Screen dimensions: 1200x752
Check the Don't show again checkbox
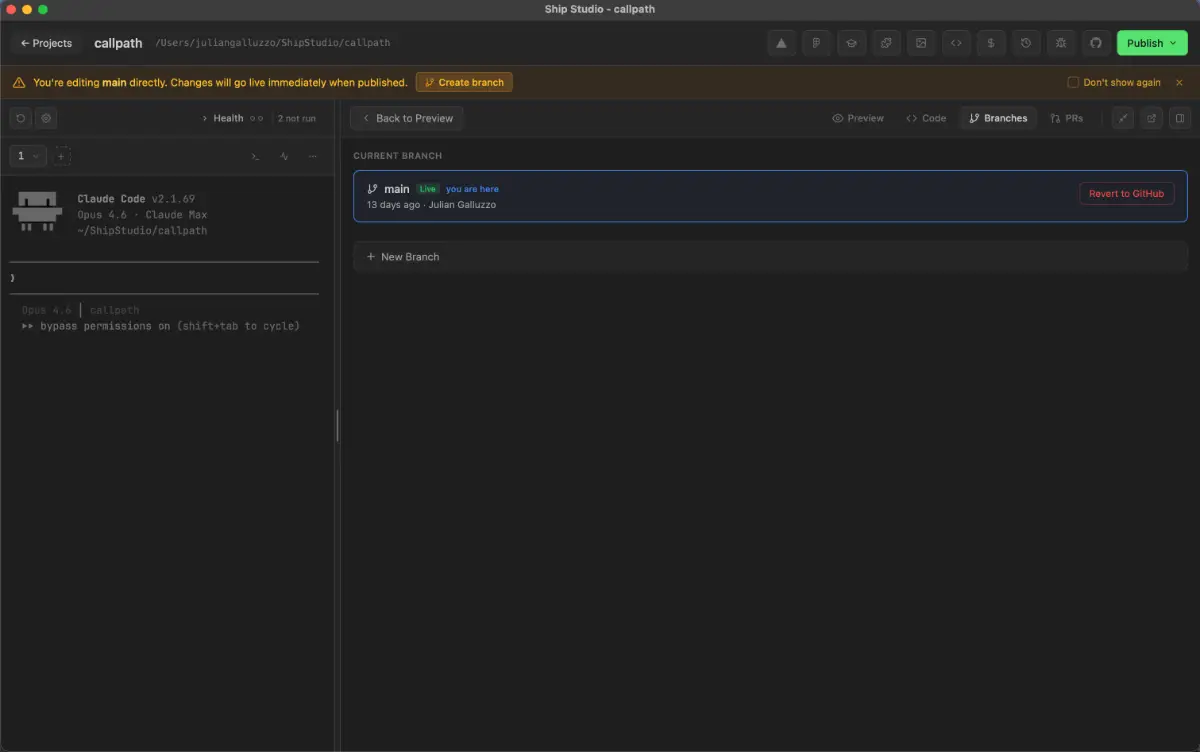(1073, 82)
